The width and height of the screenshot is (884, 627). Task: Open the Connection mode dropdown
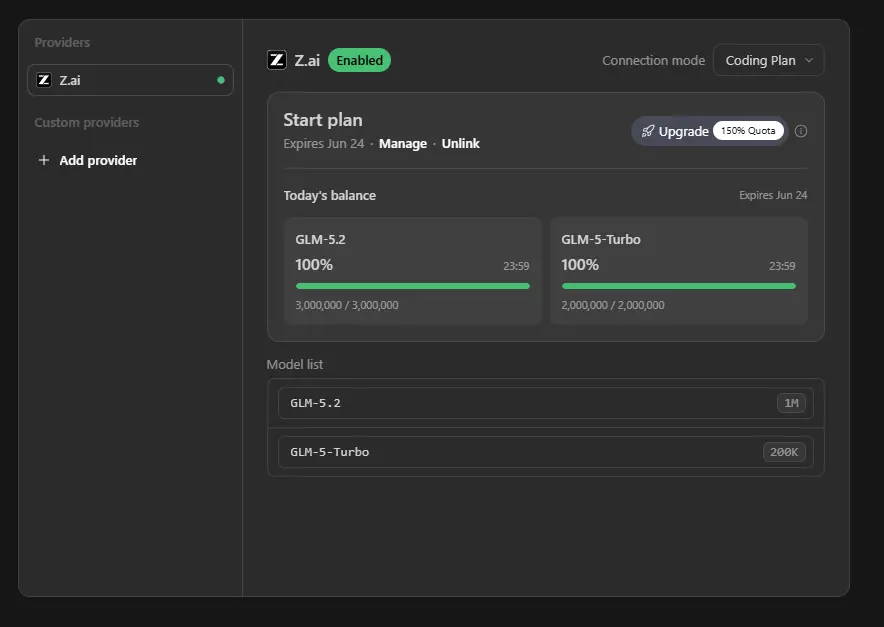pos(768,60)
